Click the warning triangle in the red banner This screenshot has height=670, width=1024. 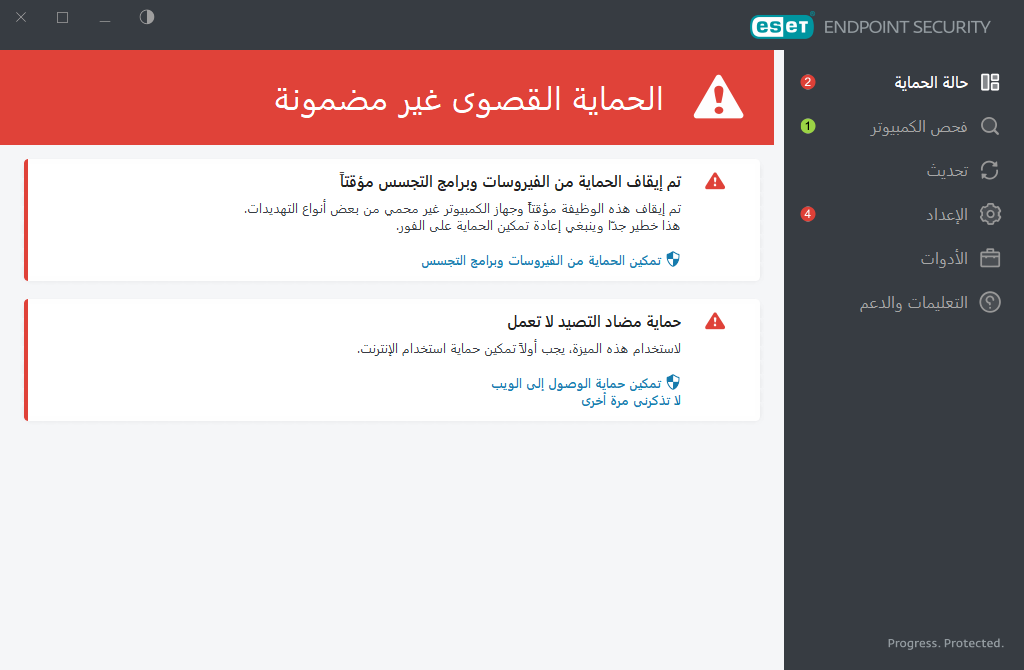click(x=717, y=97)
